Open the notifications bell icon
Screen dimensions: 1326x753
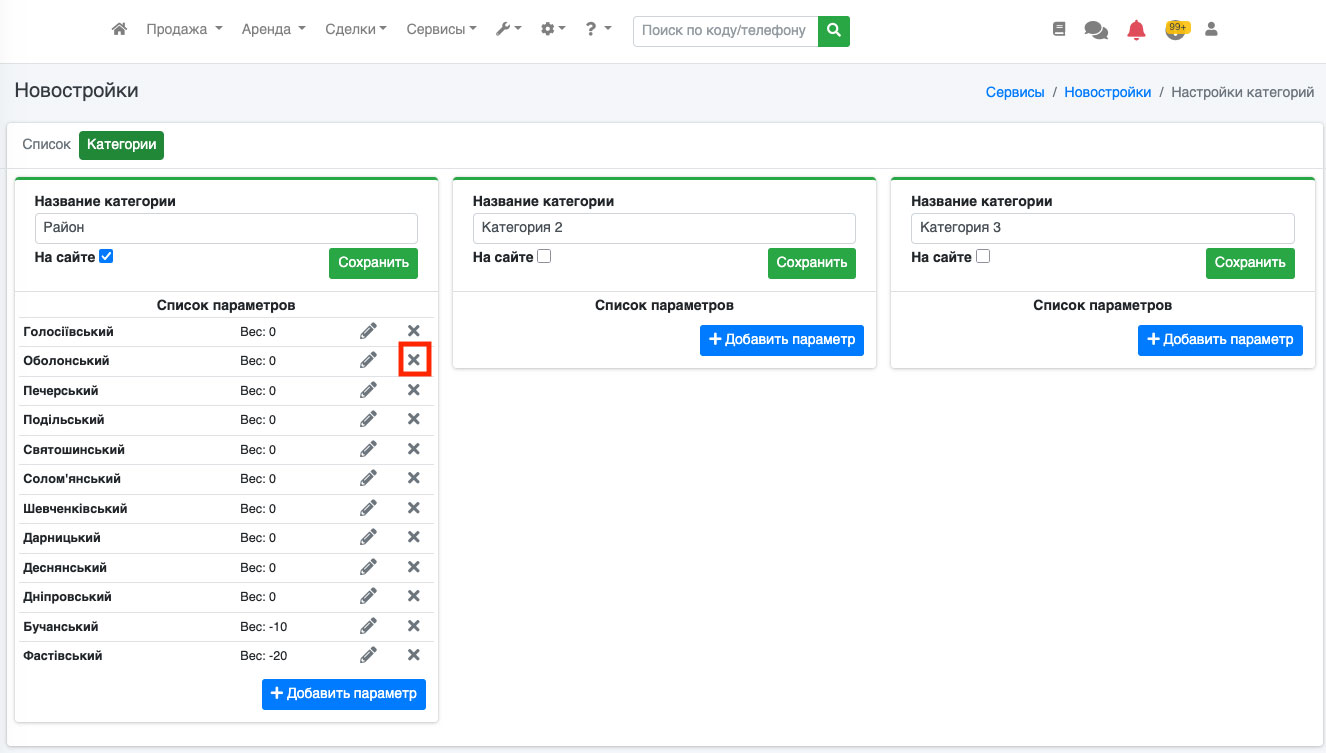(x=1136, y=30)
